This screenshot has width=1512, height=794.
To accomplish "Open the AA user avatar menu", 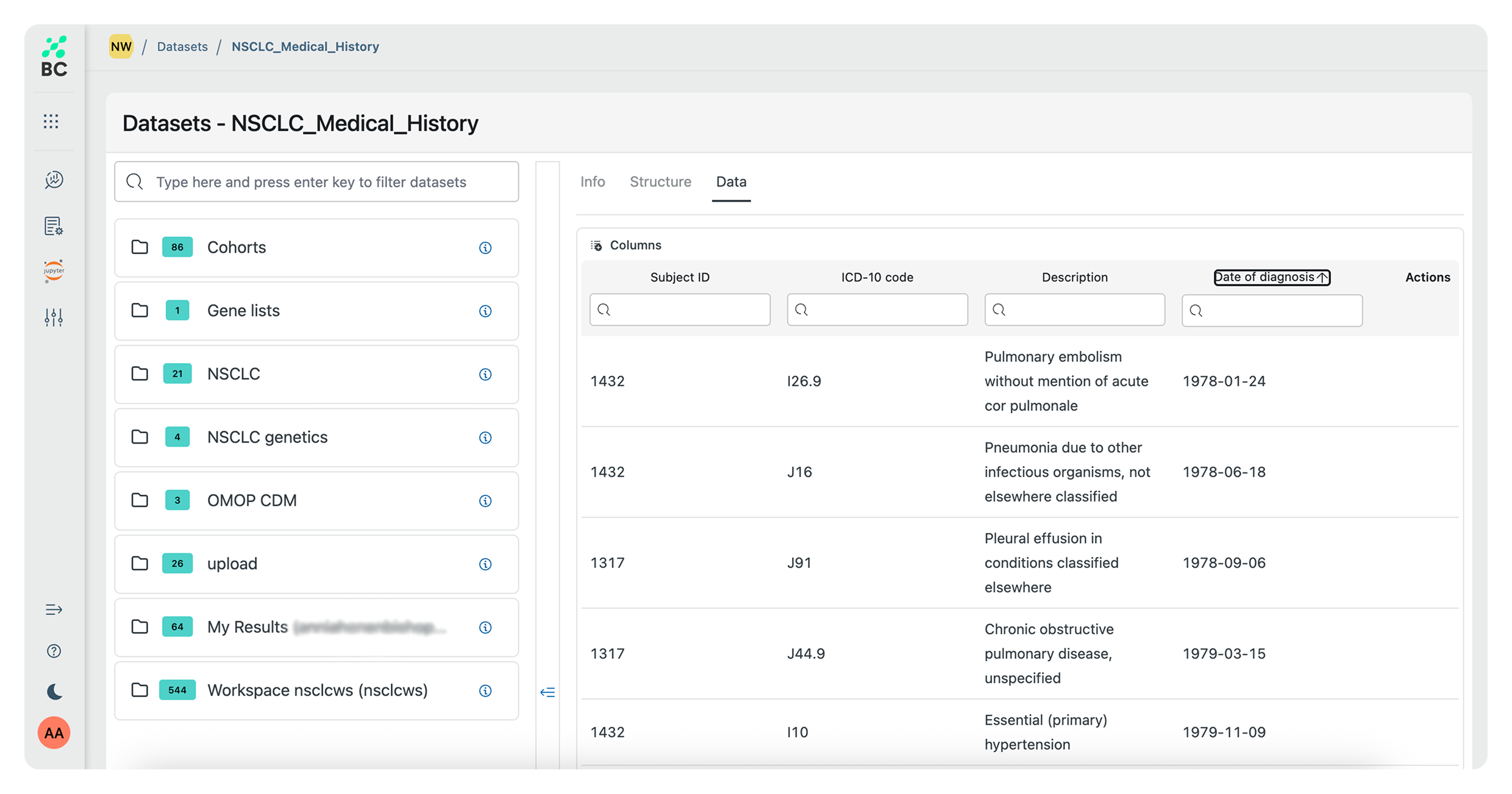I will (x=54, y=732).
